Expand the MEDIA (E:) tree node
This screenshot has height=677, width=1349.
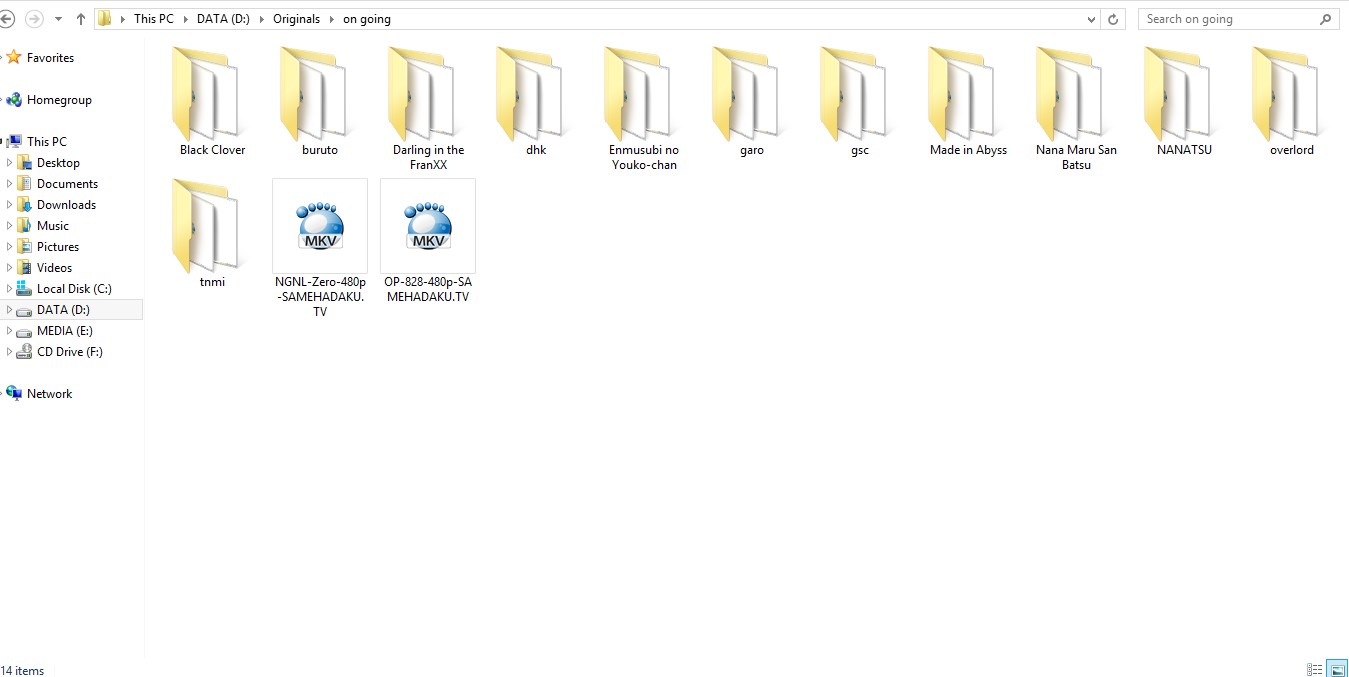coord(10,330)
